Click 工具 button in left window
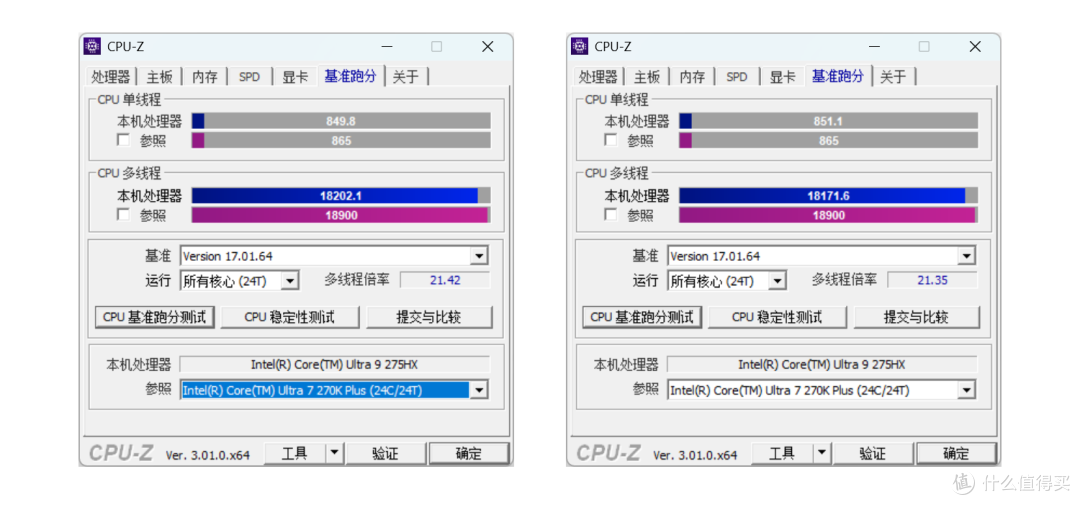The height and width of the screenshot is (505, 1080). click(x=295, y=453)
